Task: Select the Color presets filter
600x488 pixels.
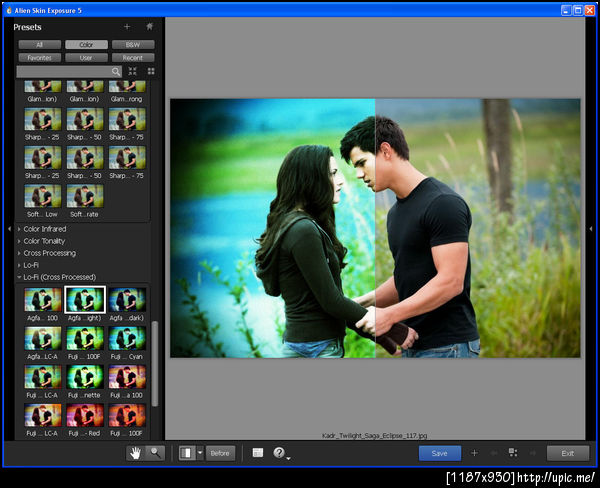Action: pos(86,45)
